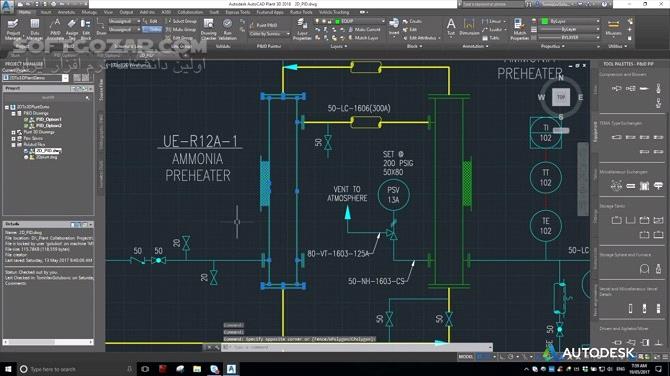
Task: Open the ByLayer lineweight dropdown
Action: tap(570, 29)
